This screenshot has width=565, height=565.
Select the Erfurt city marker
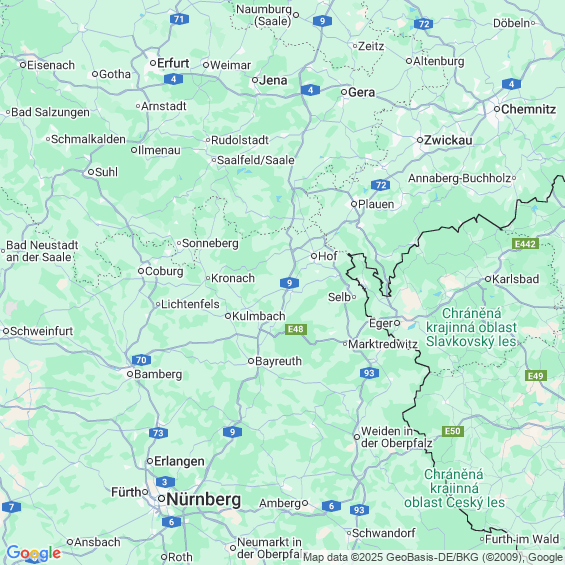(x=153, y=63)
